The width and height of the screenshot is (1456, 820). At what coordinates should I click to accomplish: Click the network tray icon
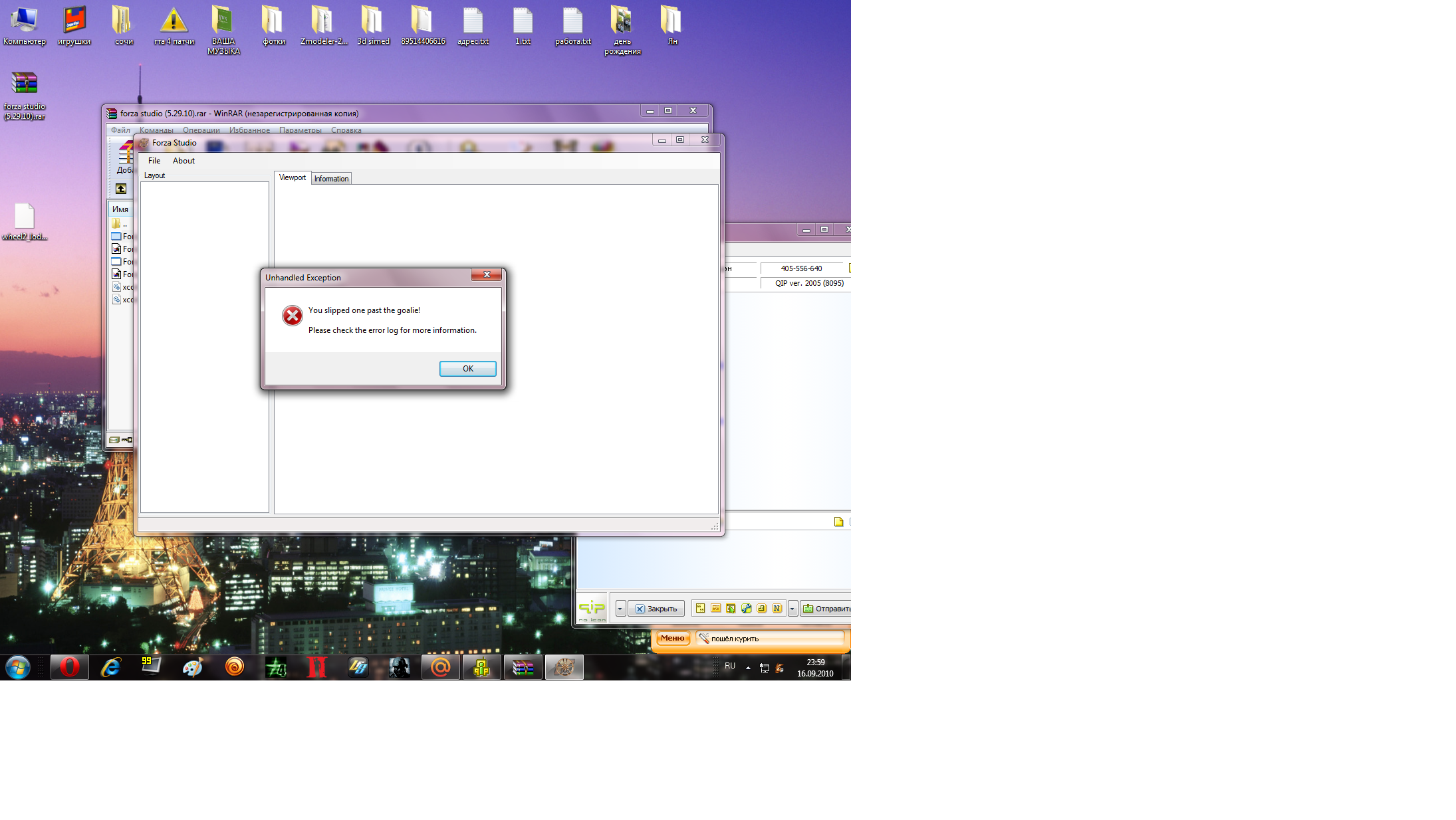pos(765,668)
